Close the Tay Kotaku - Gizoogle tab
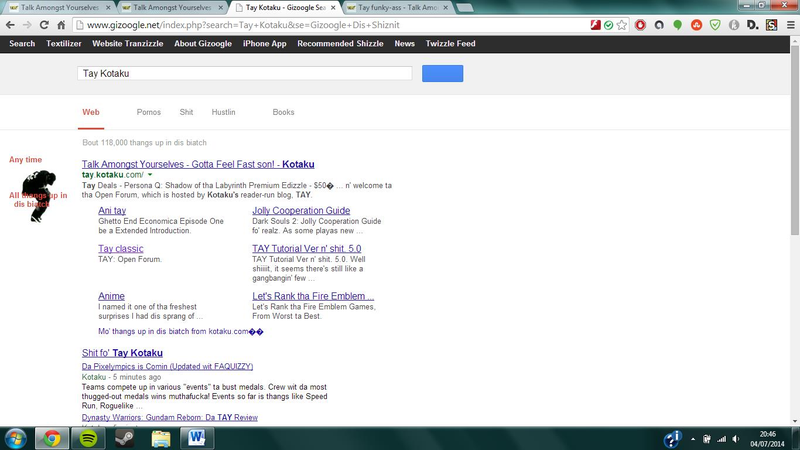800x450 pixels. (x=333, y=8)
